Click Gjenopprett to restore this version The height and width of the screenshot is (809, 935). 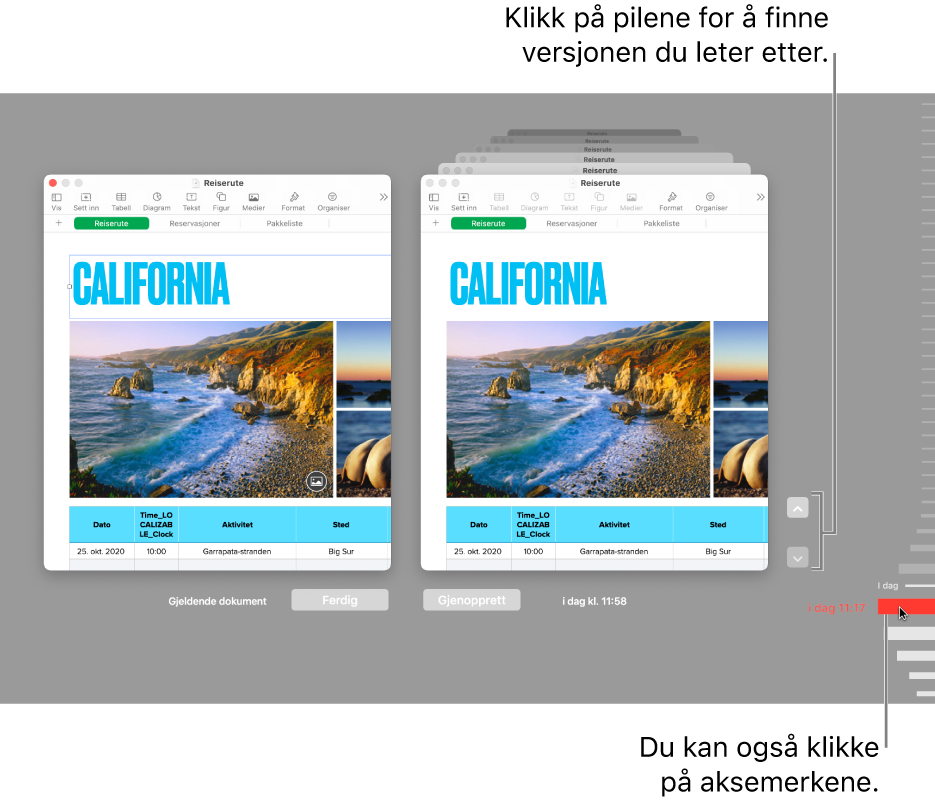click(472, 600)
